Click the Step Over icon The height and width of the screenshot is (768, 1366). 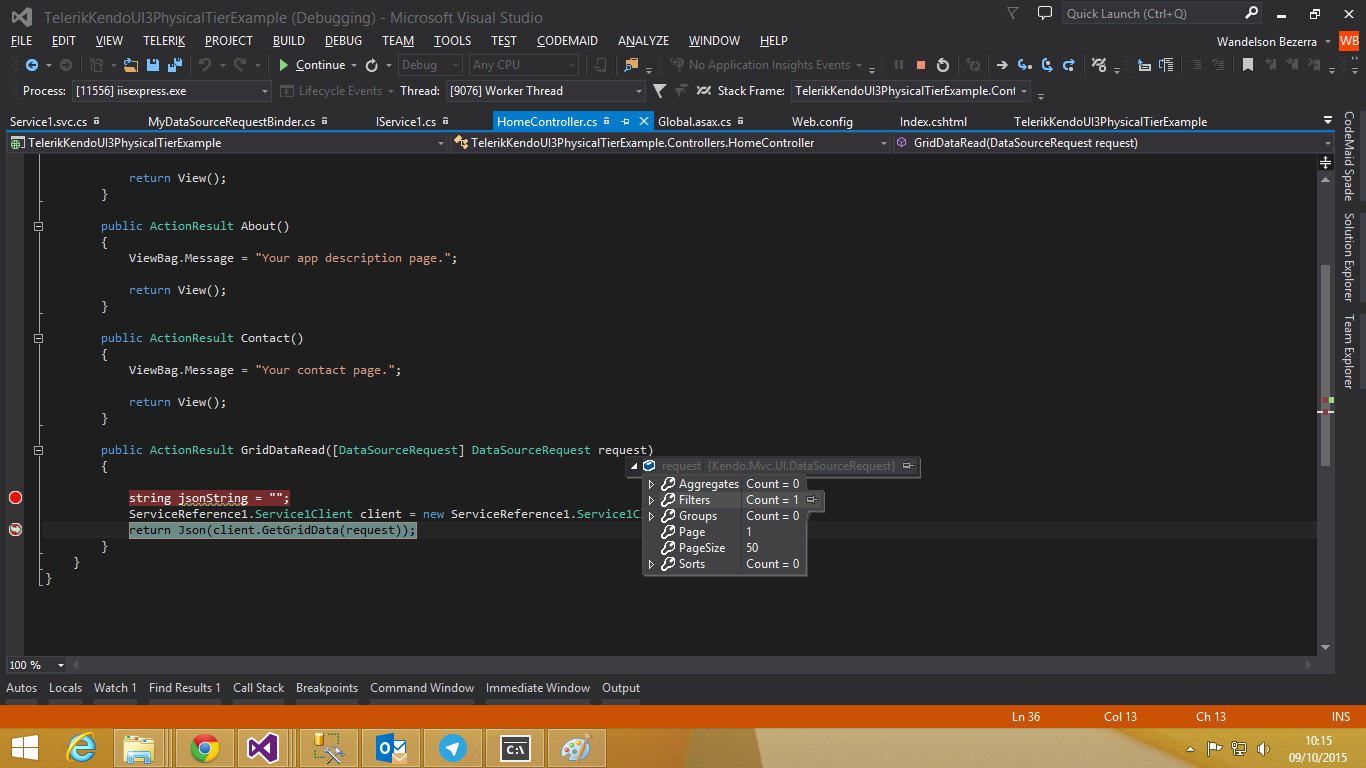coord(1047,65)
